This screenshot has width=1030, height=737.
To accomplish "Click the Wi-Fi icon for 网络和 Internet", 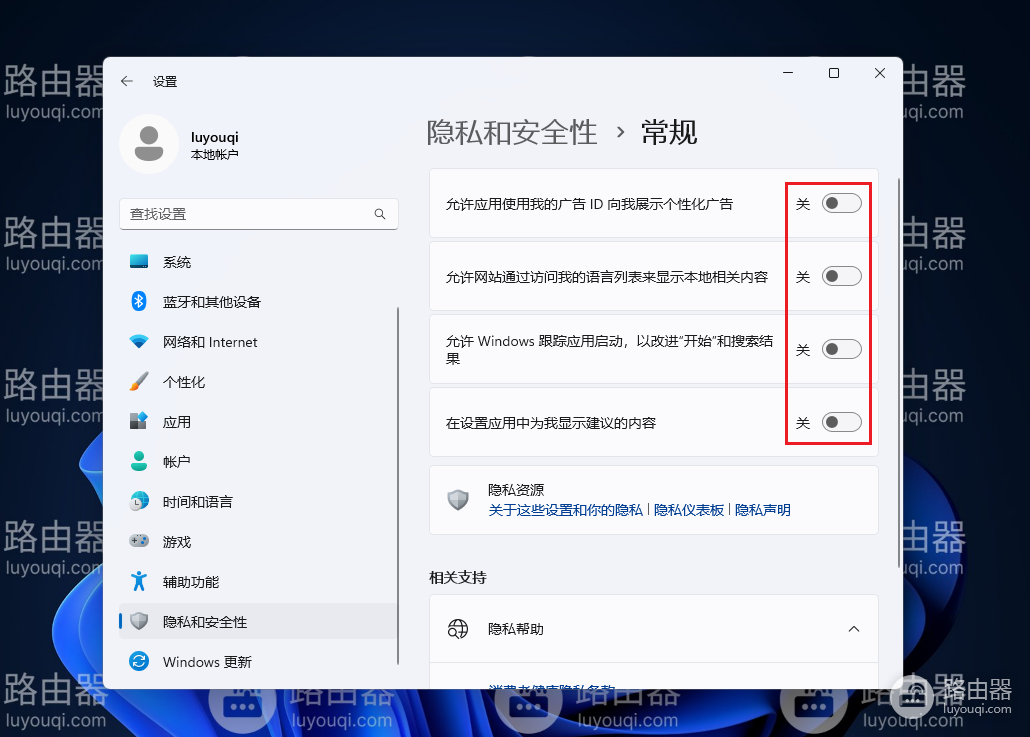I will [139, 342].
